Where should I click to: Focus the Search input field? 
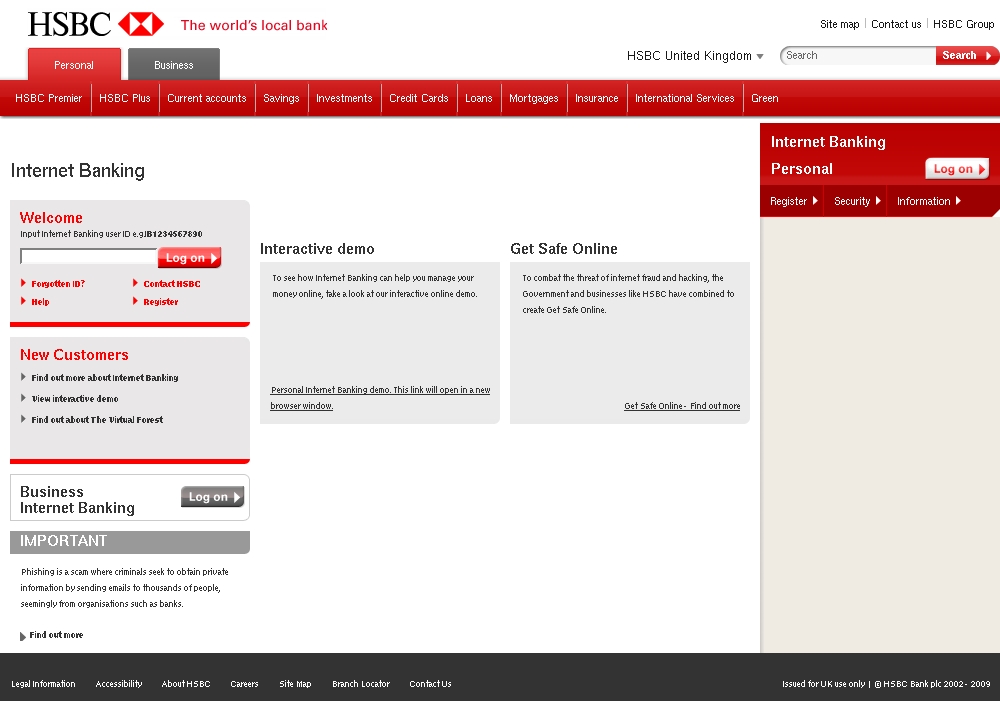point(858,55)
